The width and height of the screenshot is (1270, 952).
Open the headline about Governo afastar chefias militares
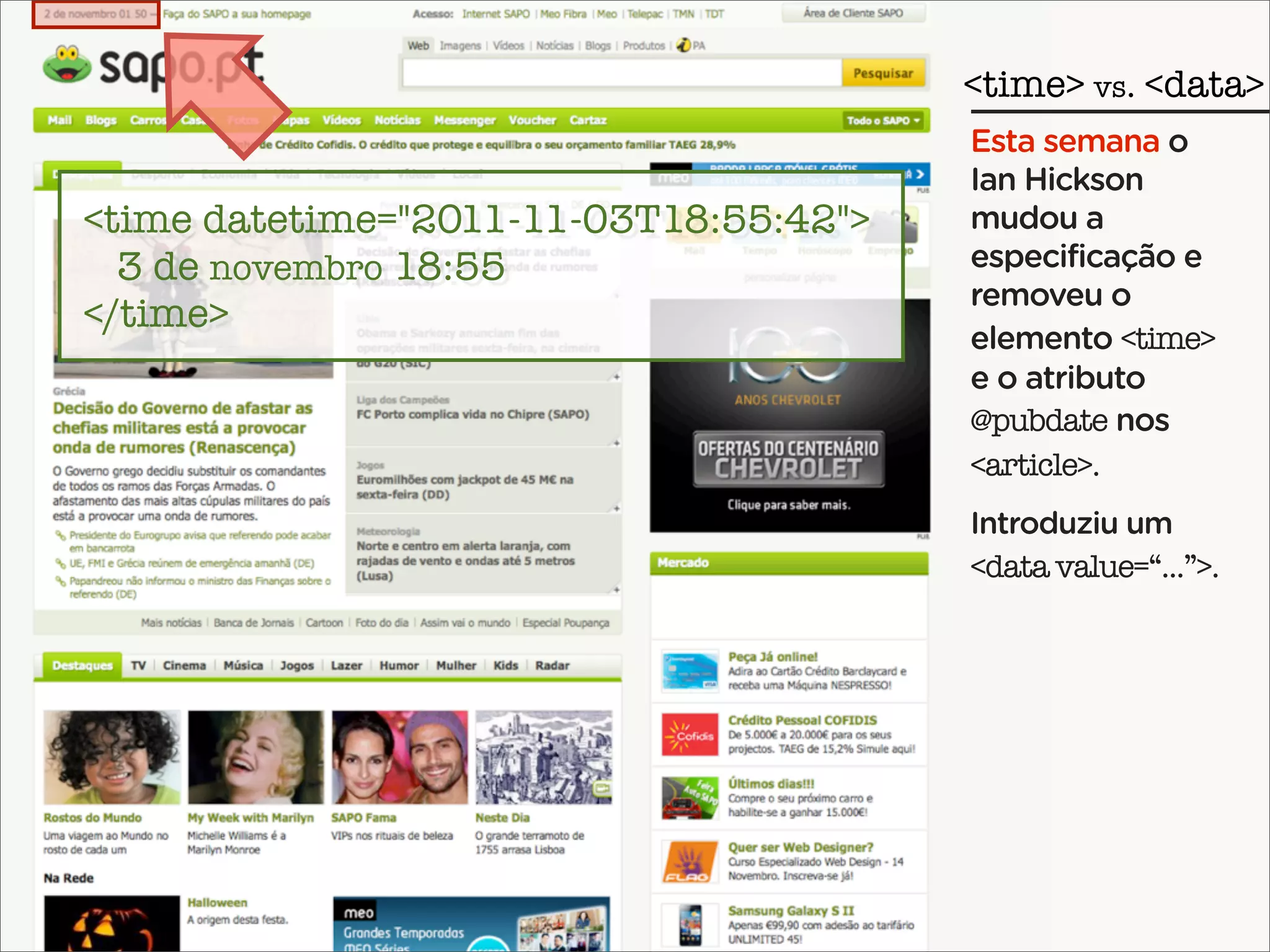pos(182,428)
